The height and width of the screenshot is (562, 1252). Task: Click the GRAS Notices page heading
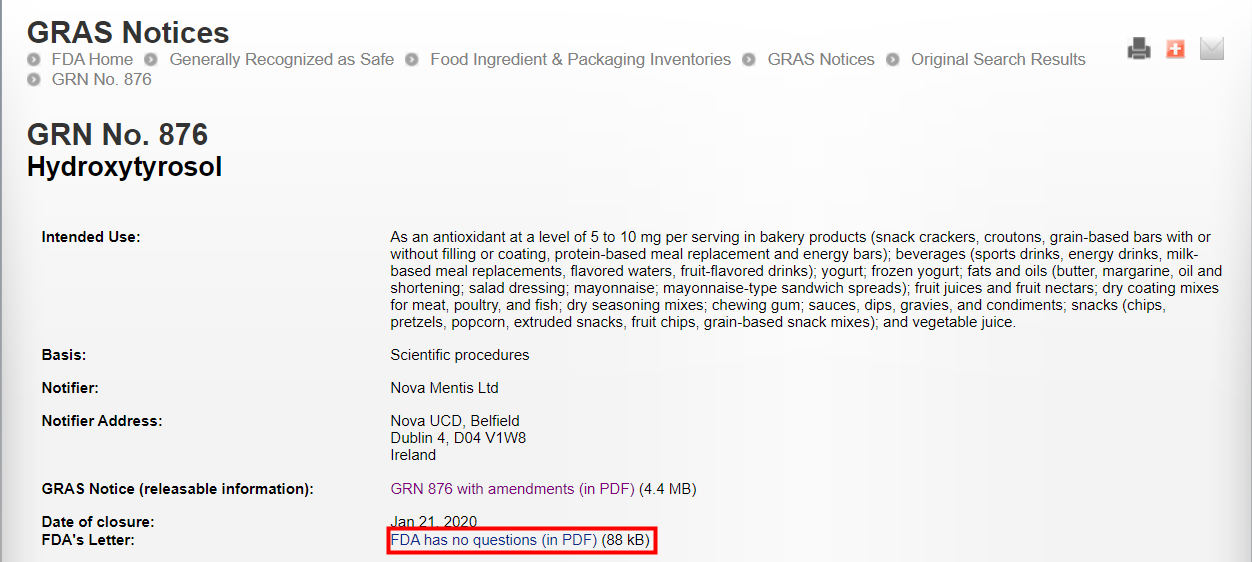click(128, 32)
